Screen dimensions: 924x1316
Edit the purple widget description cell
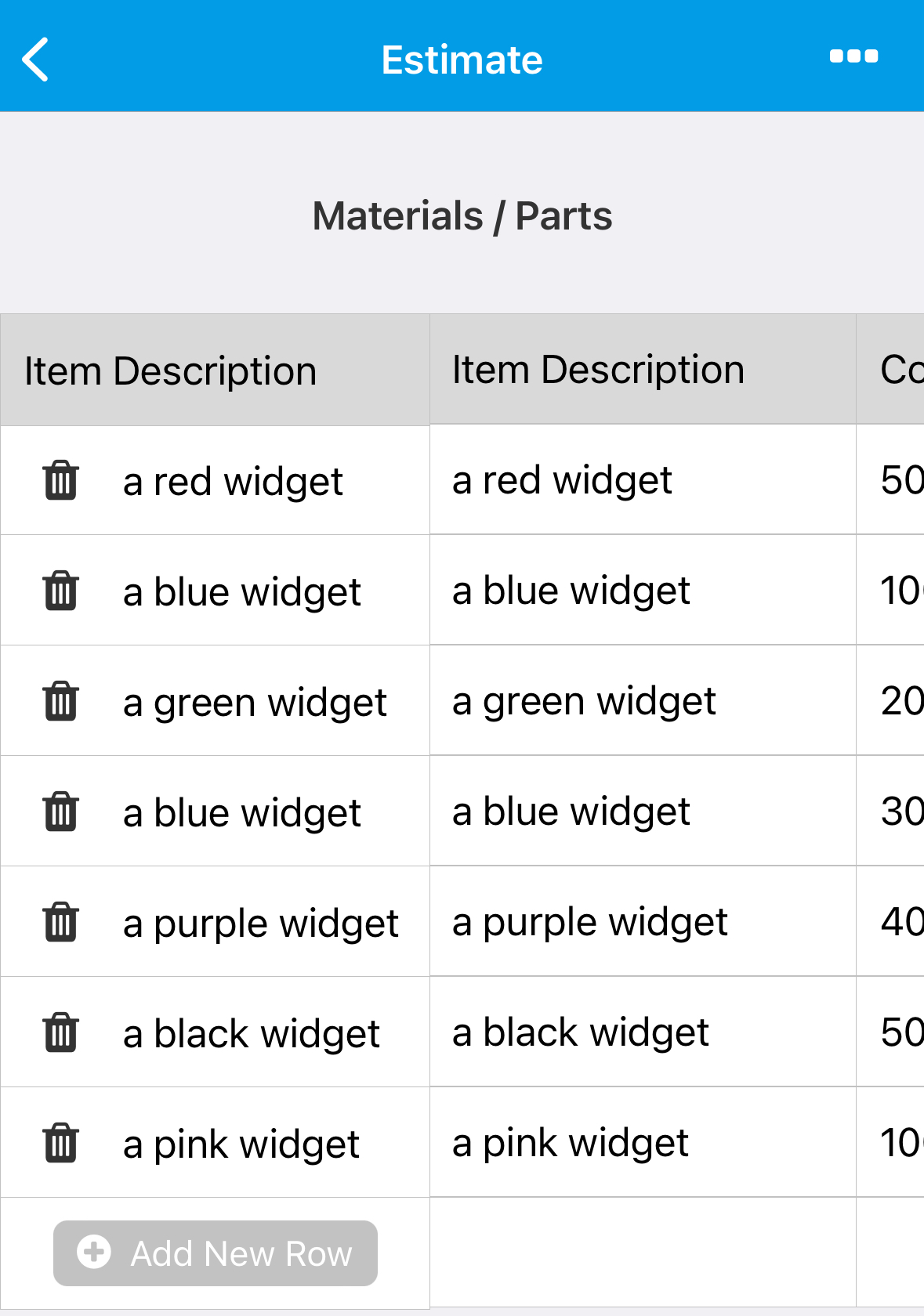point(643,921)
